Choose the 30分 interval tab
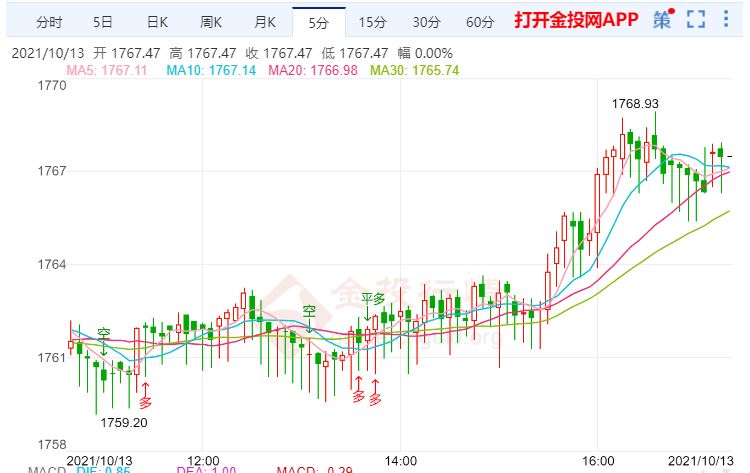This screenshot has width=750, height=473. 426,22
